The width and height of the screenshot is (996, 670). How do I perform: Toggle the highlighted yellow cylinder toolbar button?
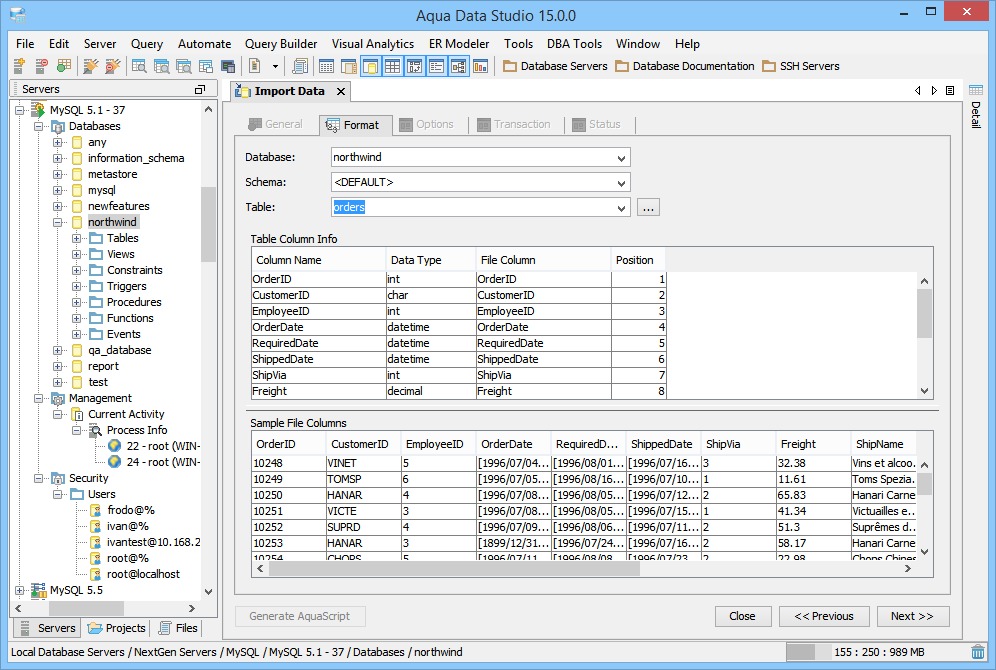[370, 66]
